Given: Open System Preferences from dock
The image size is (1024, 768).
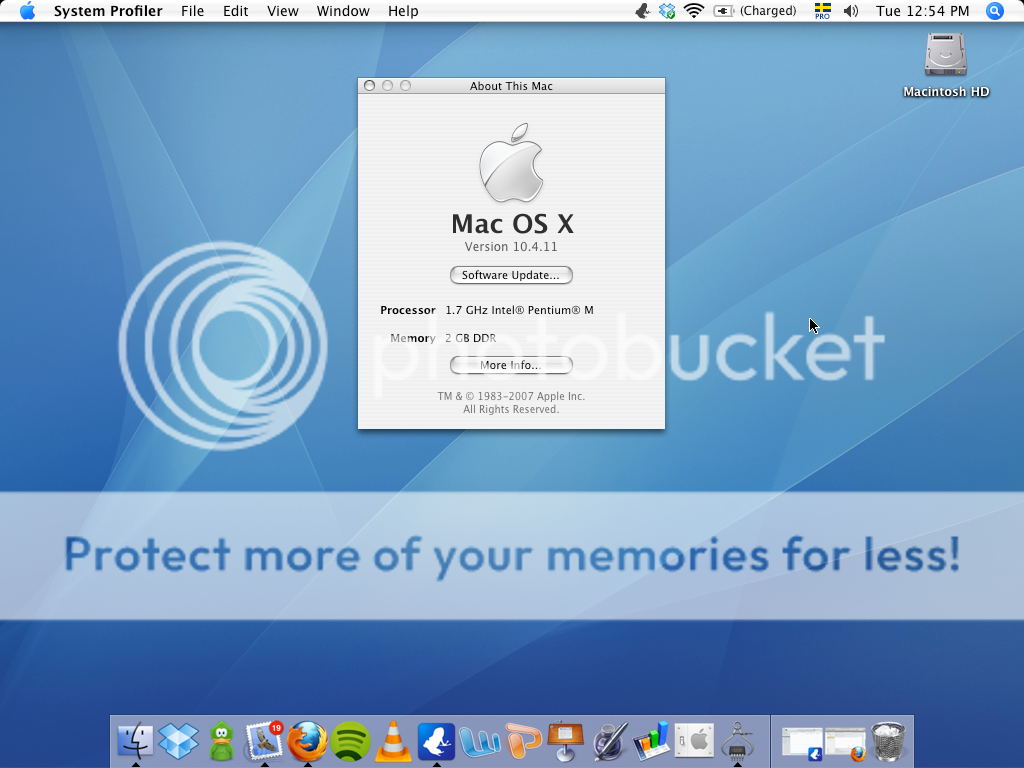Looking at the screenshot, I should click(694, 742).
